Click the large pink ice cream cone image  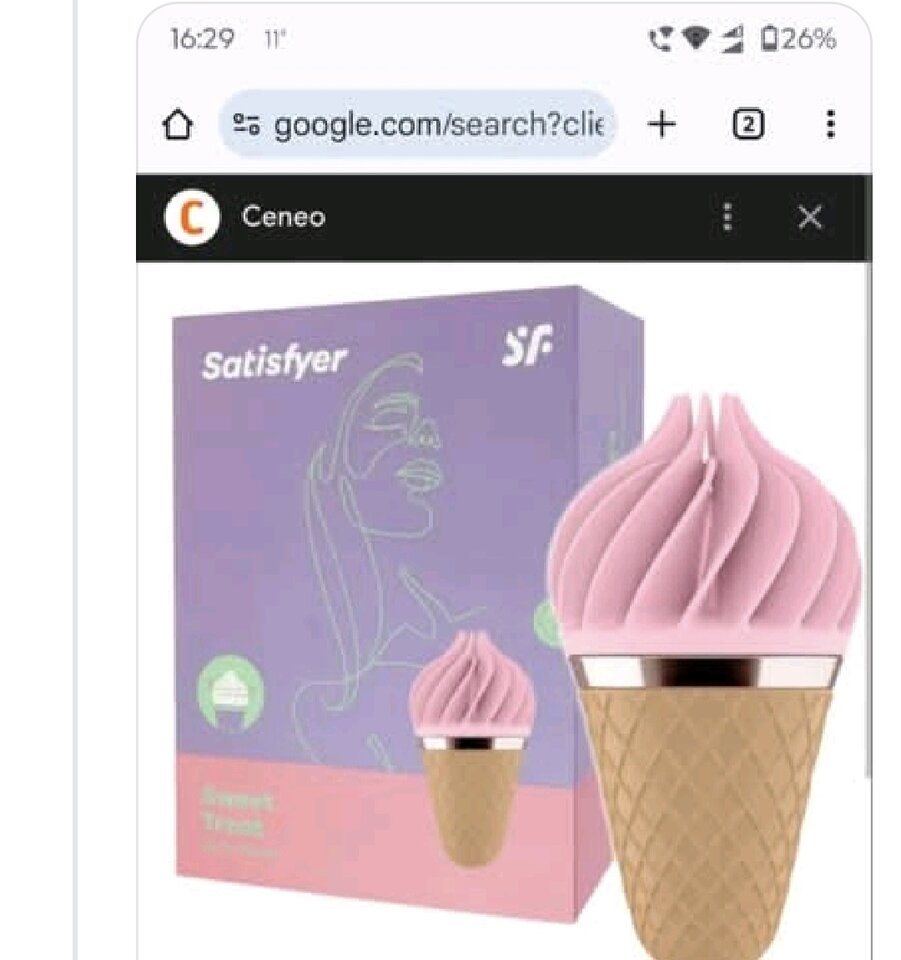pyautogui.click(x=704, y=673)
